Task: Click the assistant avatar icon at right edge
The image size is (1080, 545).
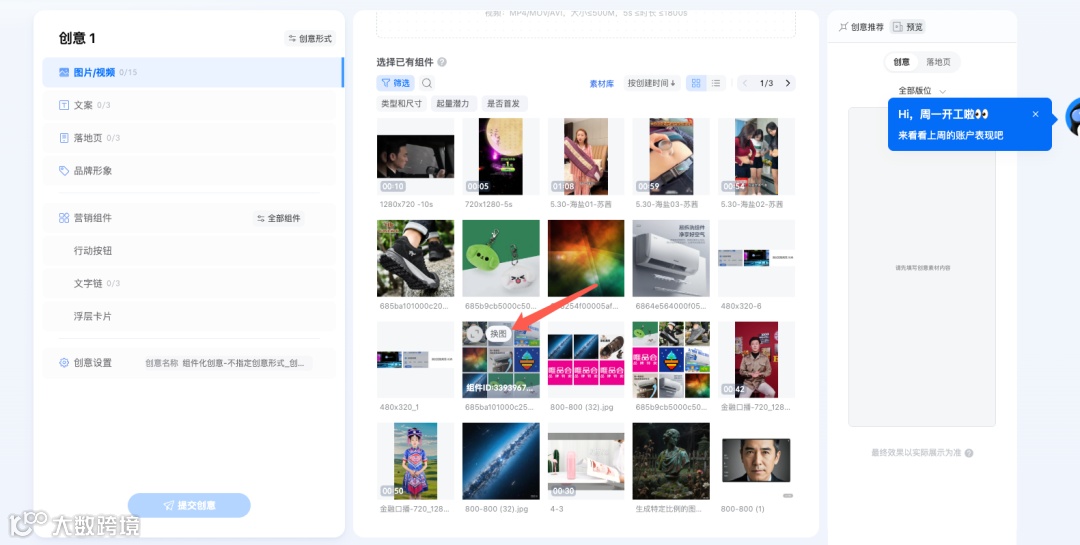Action: point(1073,116)
